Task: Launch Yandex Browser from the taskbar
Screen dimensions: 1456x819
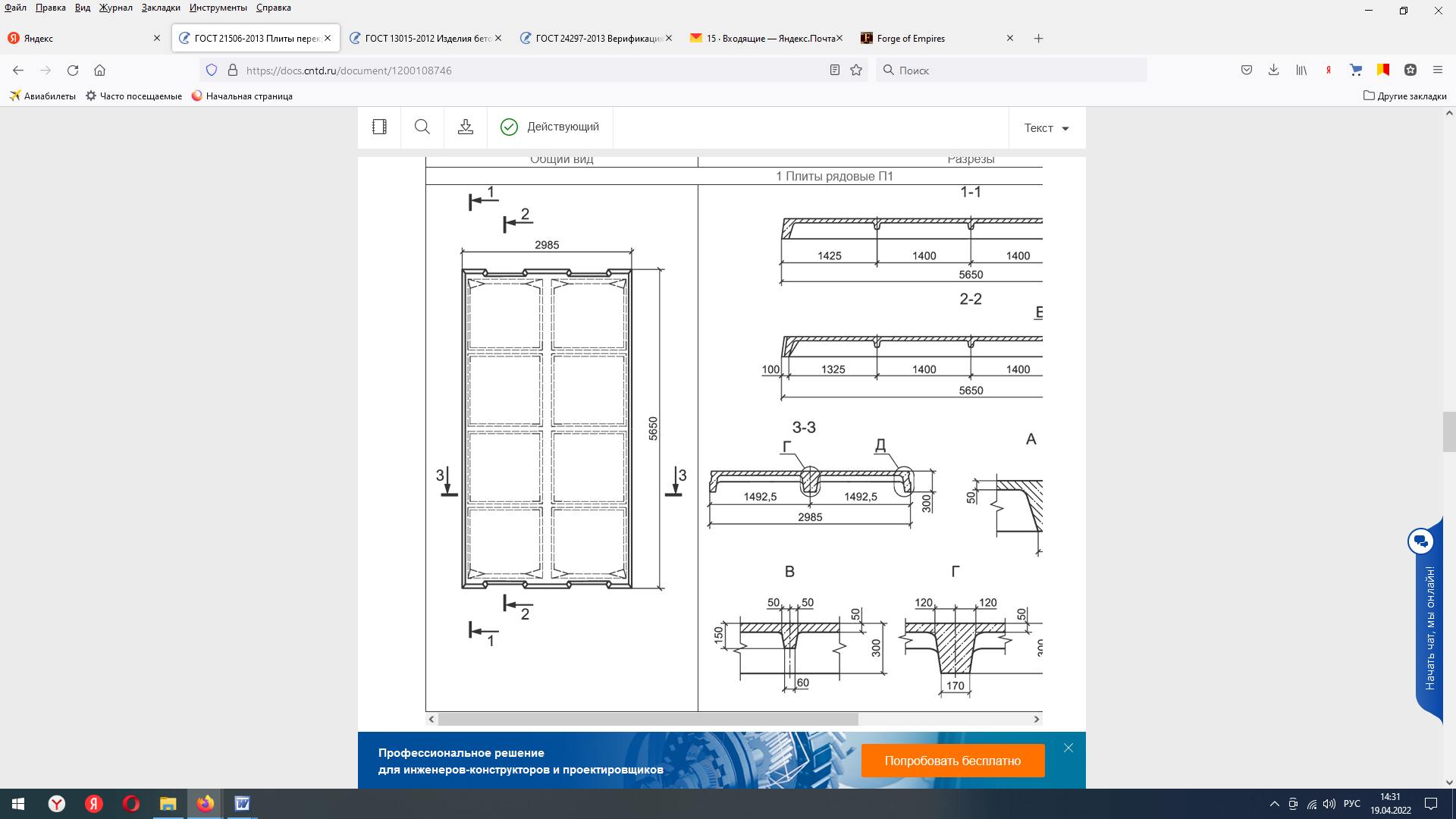Action: click(x=57, y=804)
